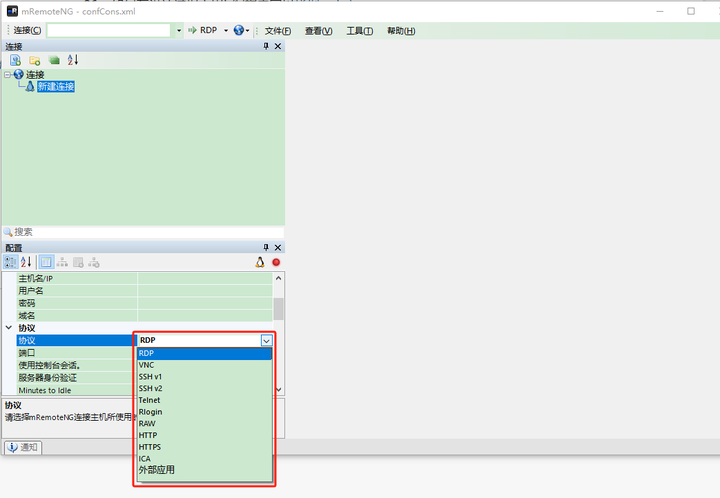This screenshot has height=498, width=720.
Task: Click the config grid scroll down arrow
Action: (278, 390)
